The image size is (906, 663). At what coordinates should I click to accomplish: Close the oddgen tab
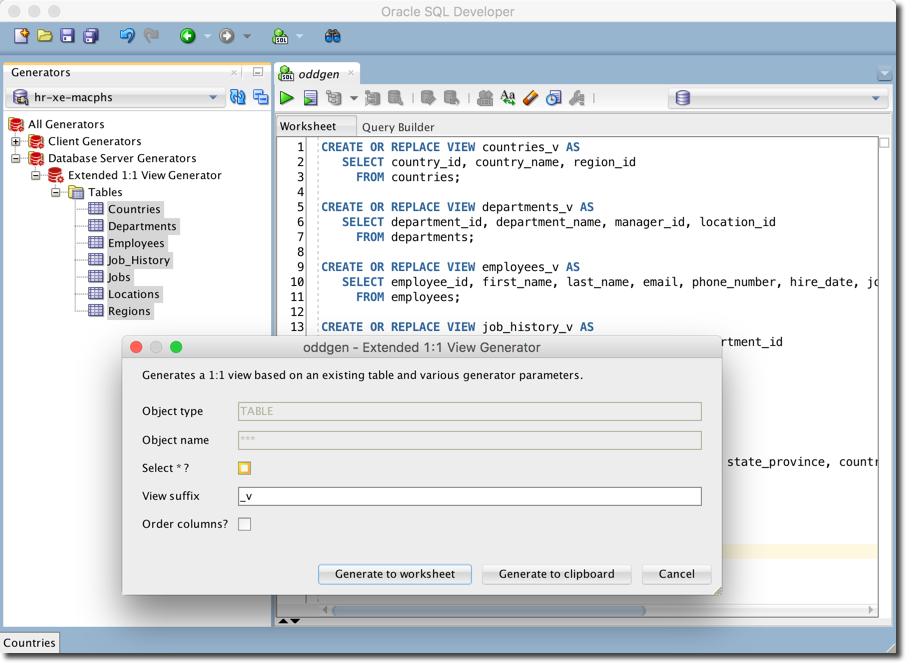tap(351, 73)
